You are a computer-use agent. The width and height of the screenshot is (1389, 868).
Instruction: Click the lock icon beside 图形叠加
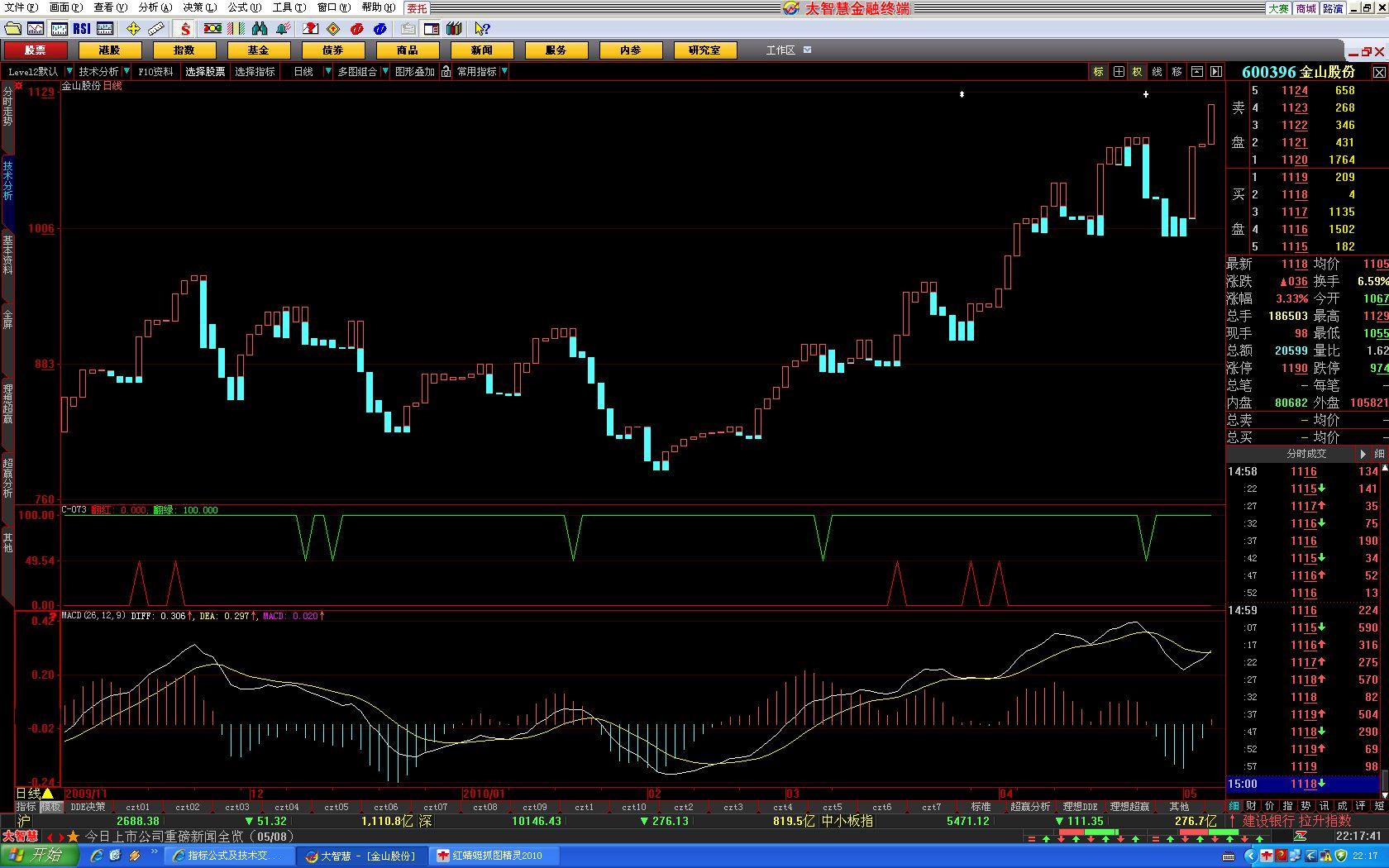[446, 72]
